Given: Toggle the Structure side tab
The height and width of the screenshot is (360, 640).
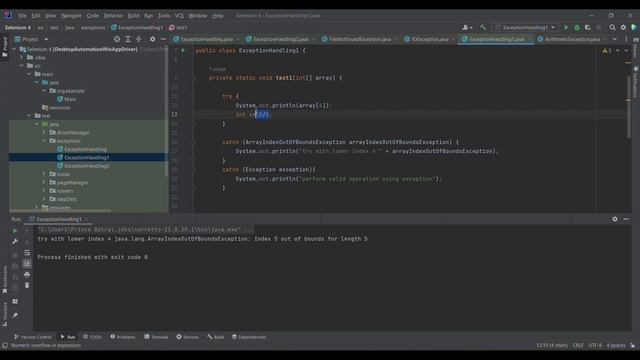Looking at the screenshot, I should tap(5, 314).
